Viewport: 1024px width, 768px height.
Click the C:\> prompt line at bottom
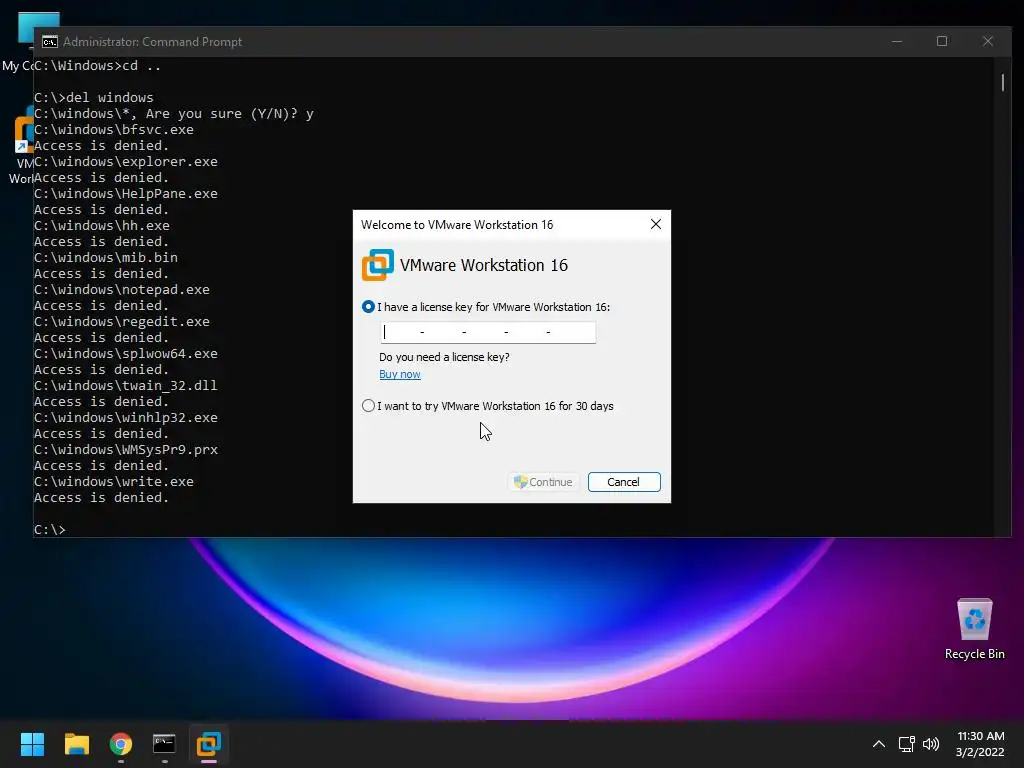coord(50,530)
